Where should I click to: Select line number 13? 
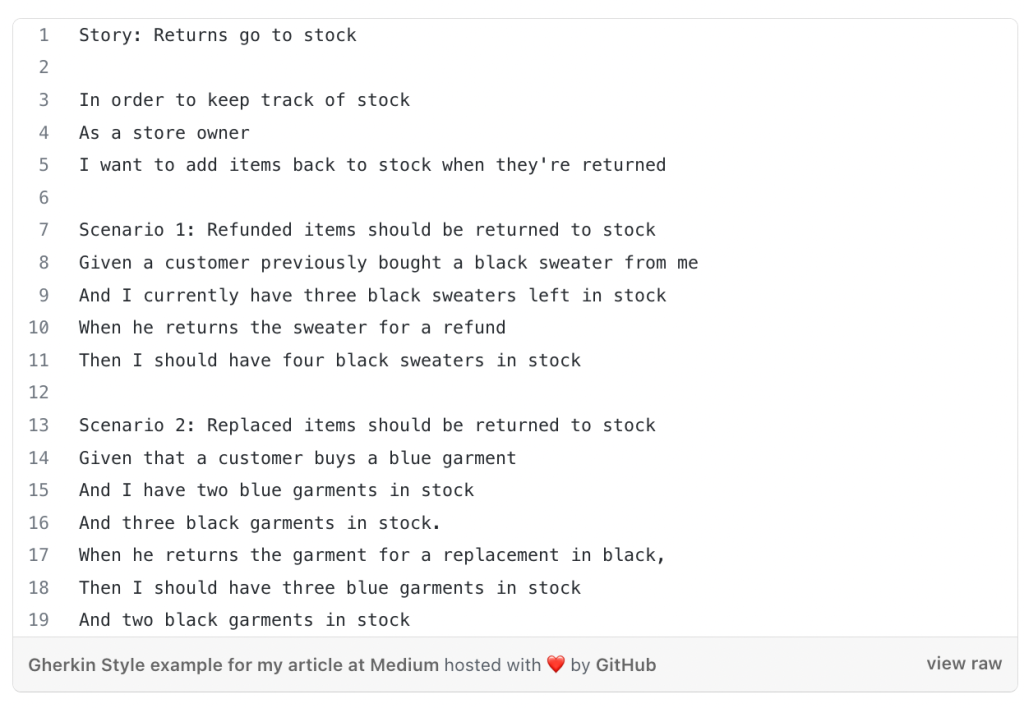click(x=39, y=425)
